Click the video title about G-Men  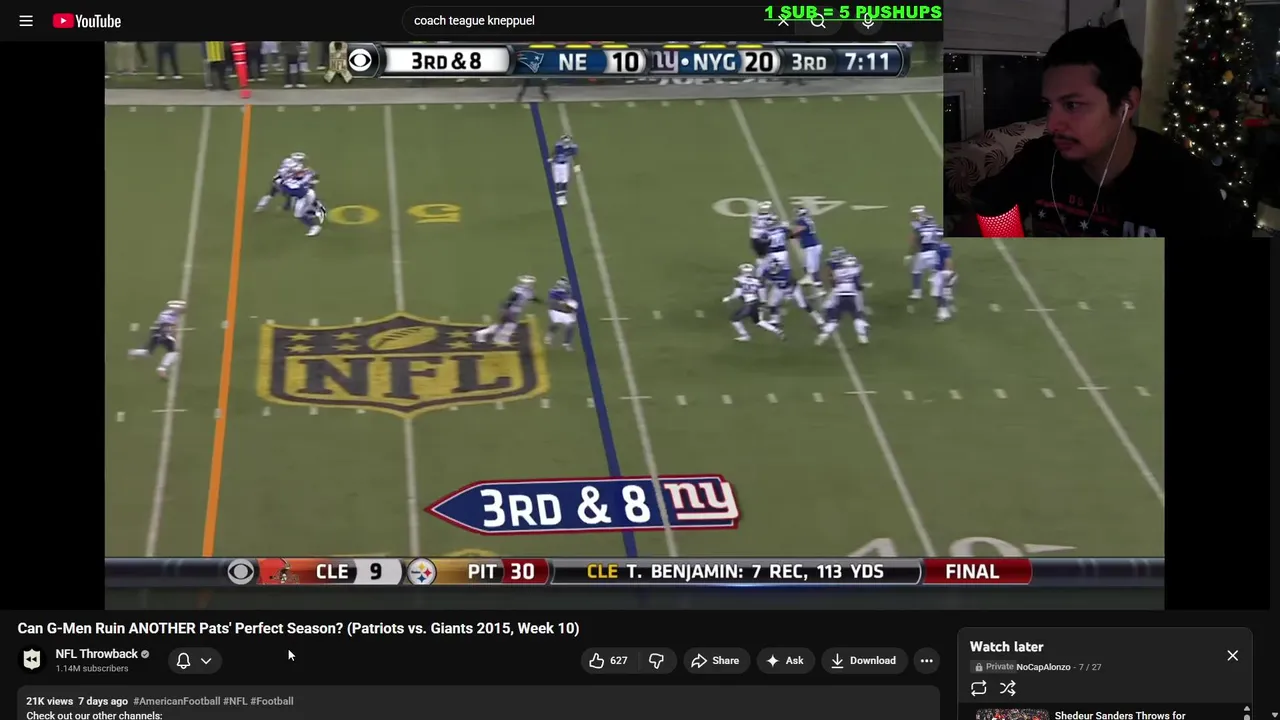point(298,628)
